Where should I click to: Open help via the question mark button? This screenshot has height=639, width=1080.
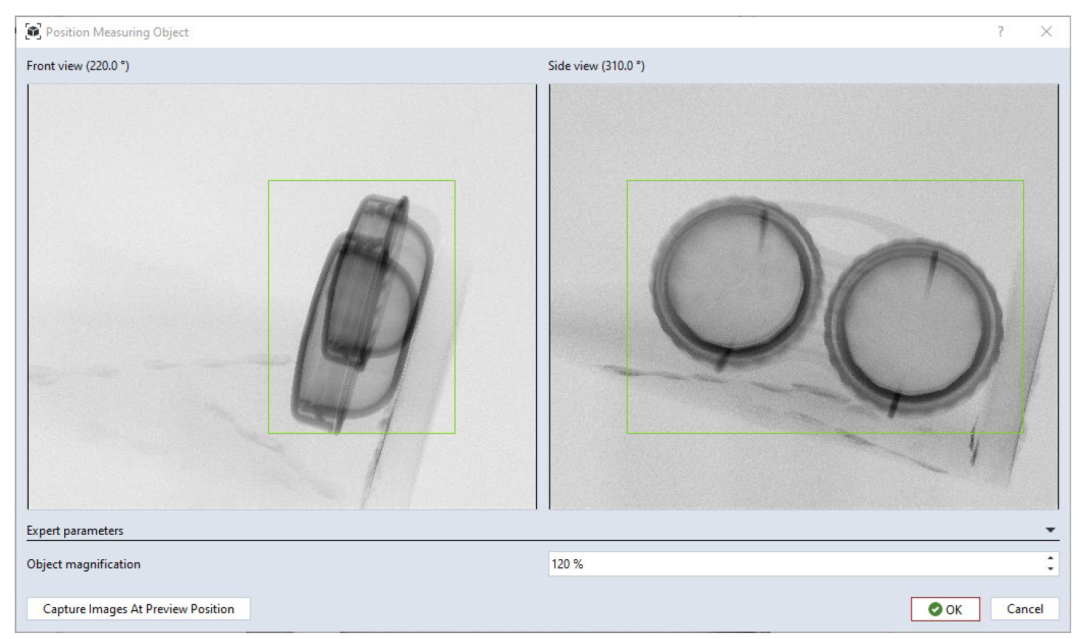click(x=1000, y=32)
